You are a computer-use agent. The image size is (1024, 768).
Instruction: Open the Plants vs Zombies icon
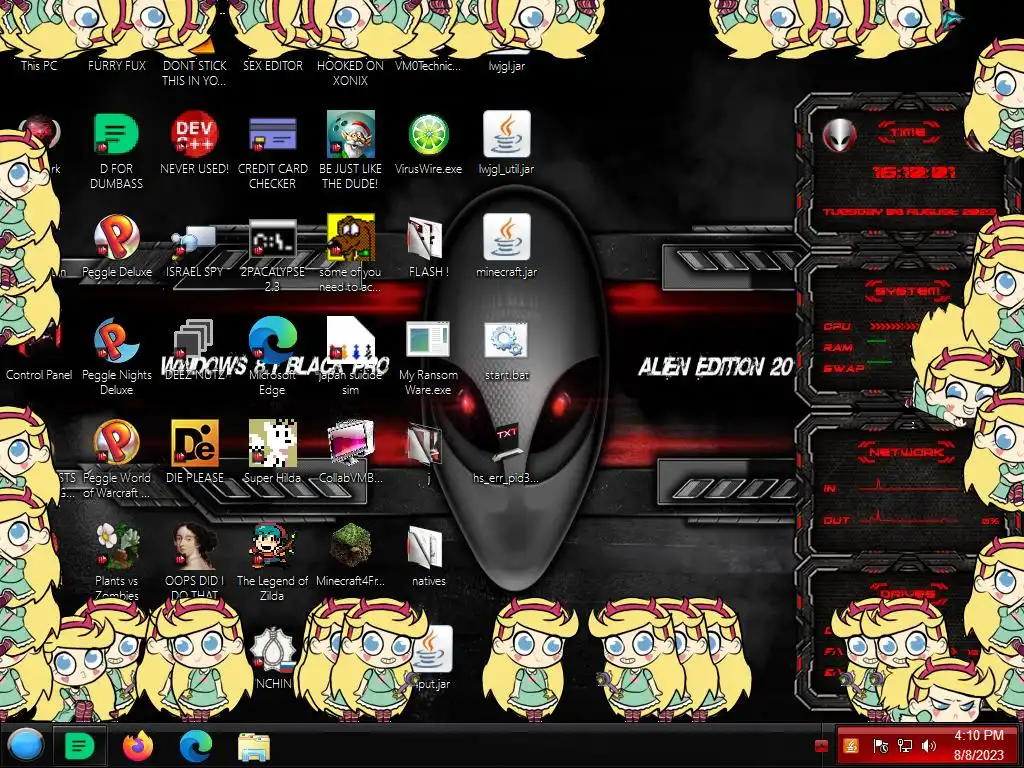116,546
